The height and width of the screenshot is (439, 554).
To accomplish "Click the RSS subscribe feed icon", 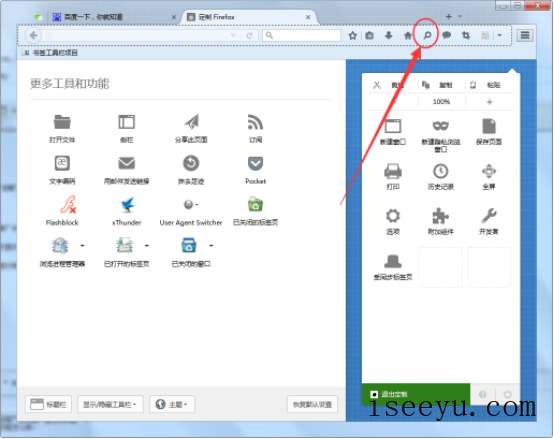I will coord(255,122).
